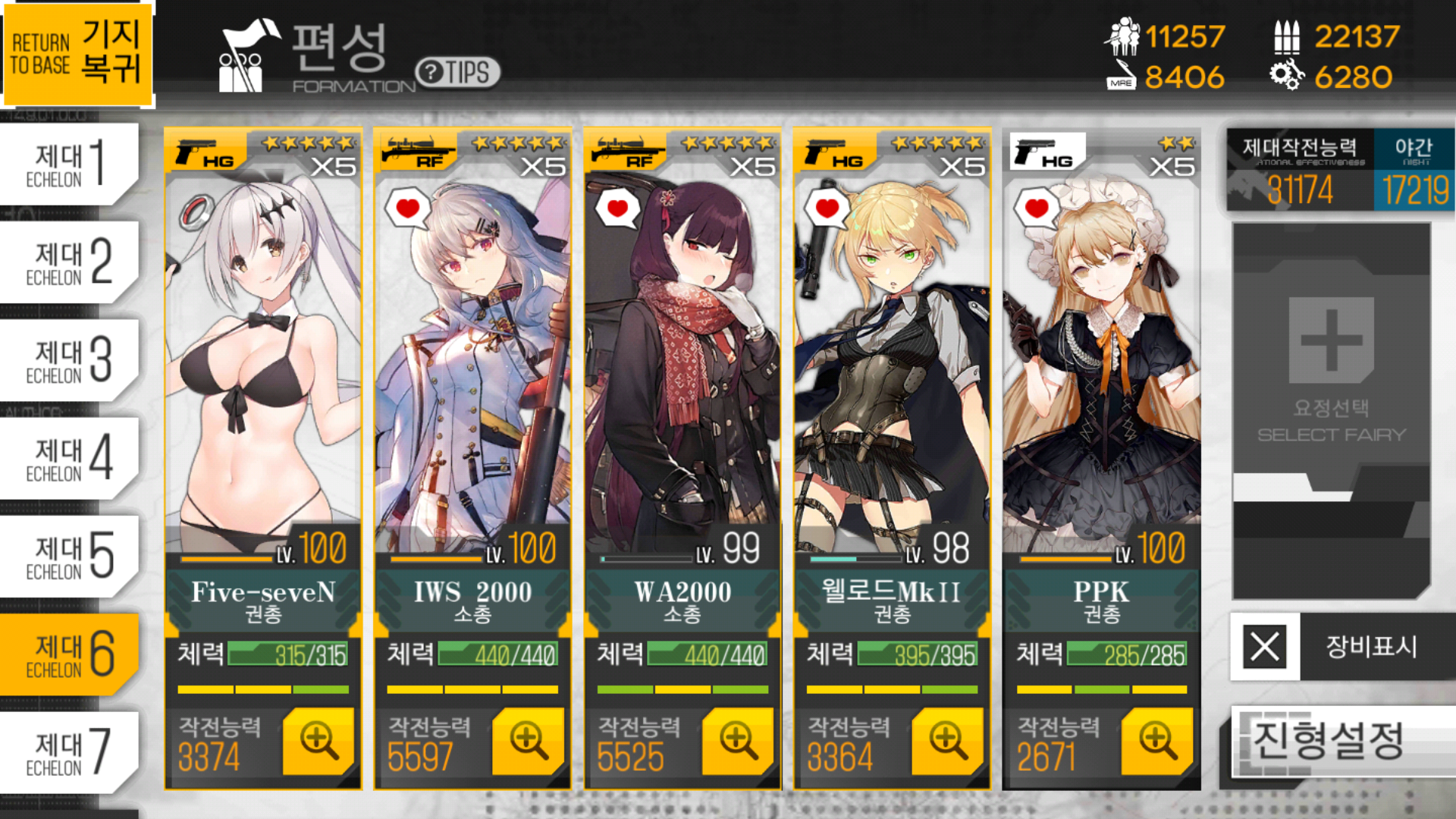Select Echelon 3 tab
The image size is (1456, 819).
(x=68, y=360)
